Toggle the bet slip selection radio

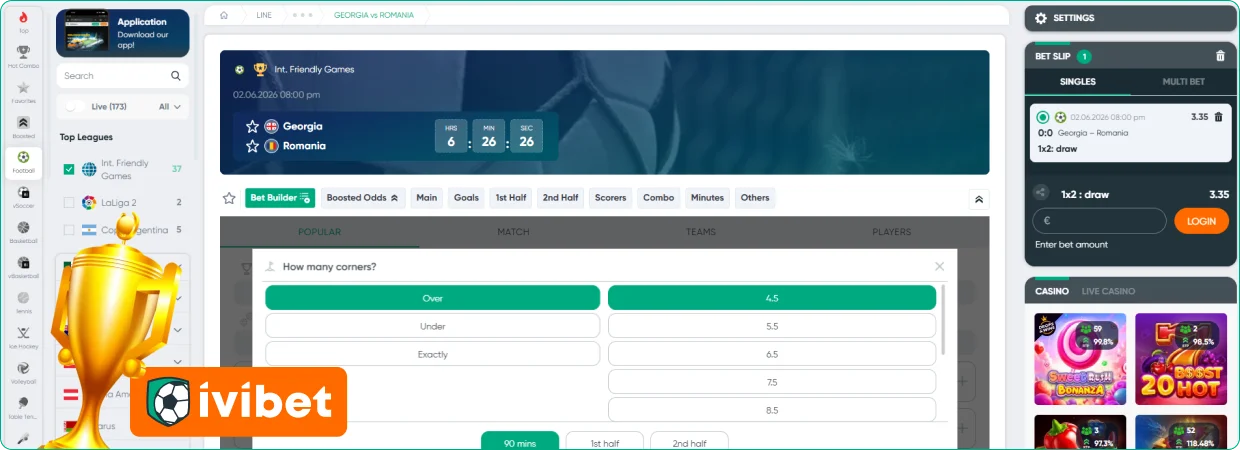(1043, 117)
